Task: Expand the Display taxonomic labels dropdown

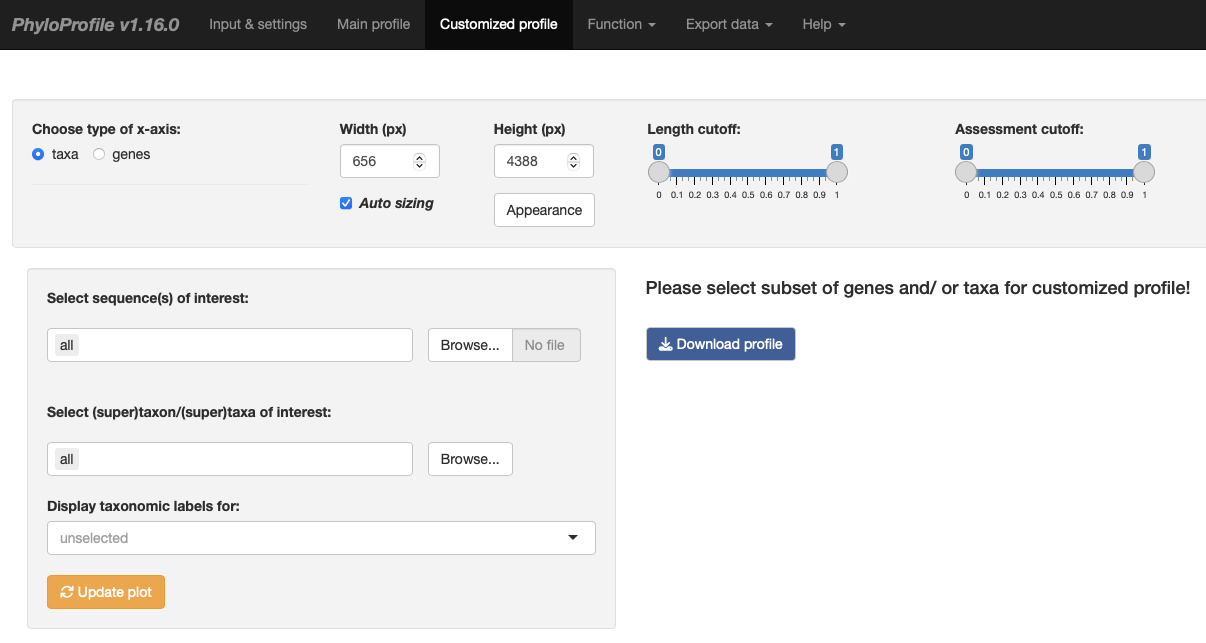Action: pyautogui.click(x=321, y=538)
